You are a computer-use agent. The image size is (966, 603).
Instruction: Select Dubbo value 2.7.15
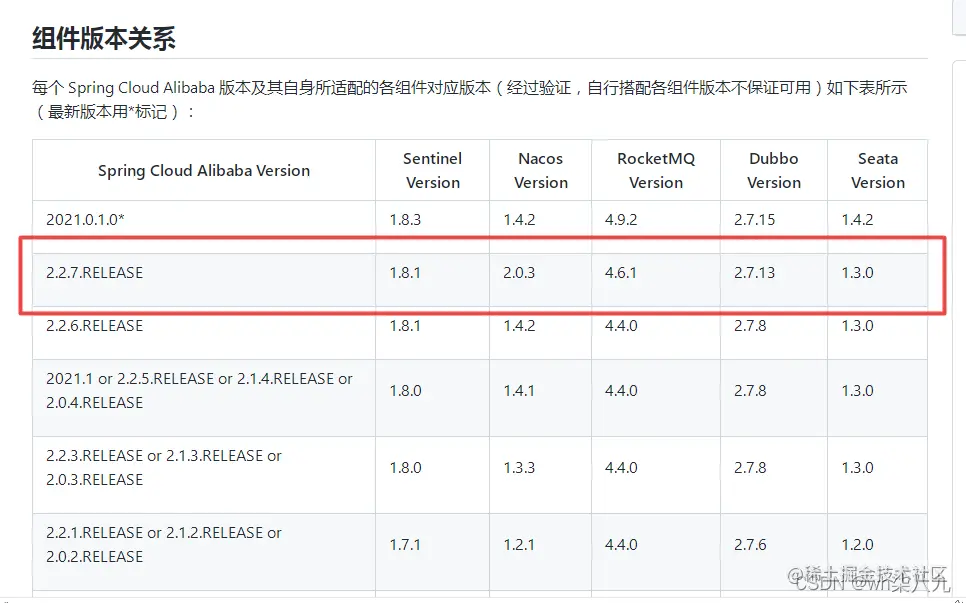click(x=755, y=220)
